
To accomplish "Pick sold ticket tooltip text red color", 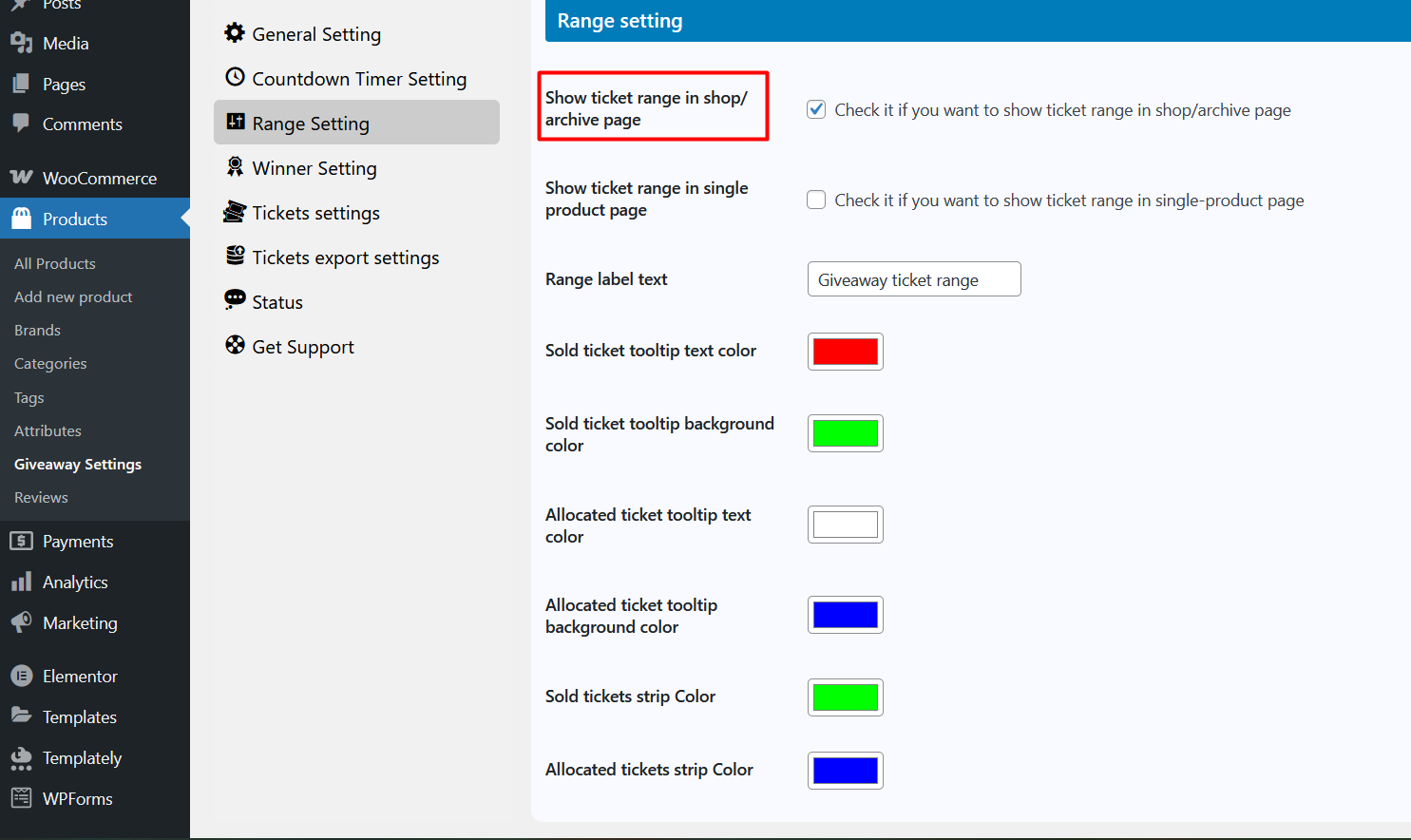I will [x=845, y=352].
